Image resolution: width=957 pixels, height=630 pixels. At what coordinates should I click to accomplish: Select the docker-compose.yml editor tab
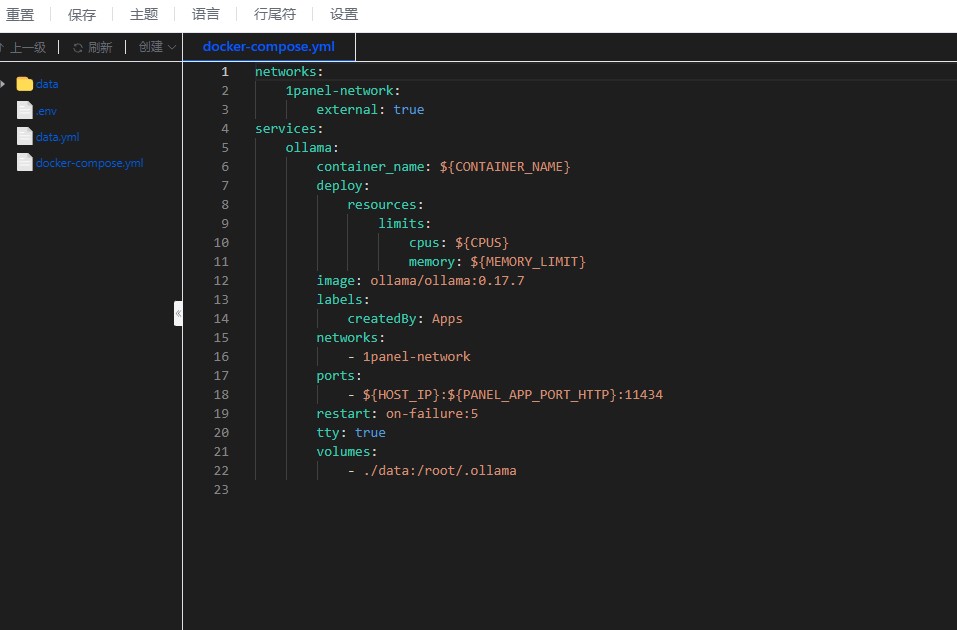[268, 47]
